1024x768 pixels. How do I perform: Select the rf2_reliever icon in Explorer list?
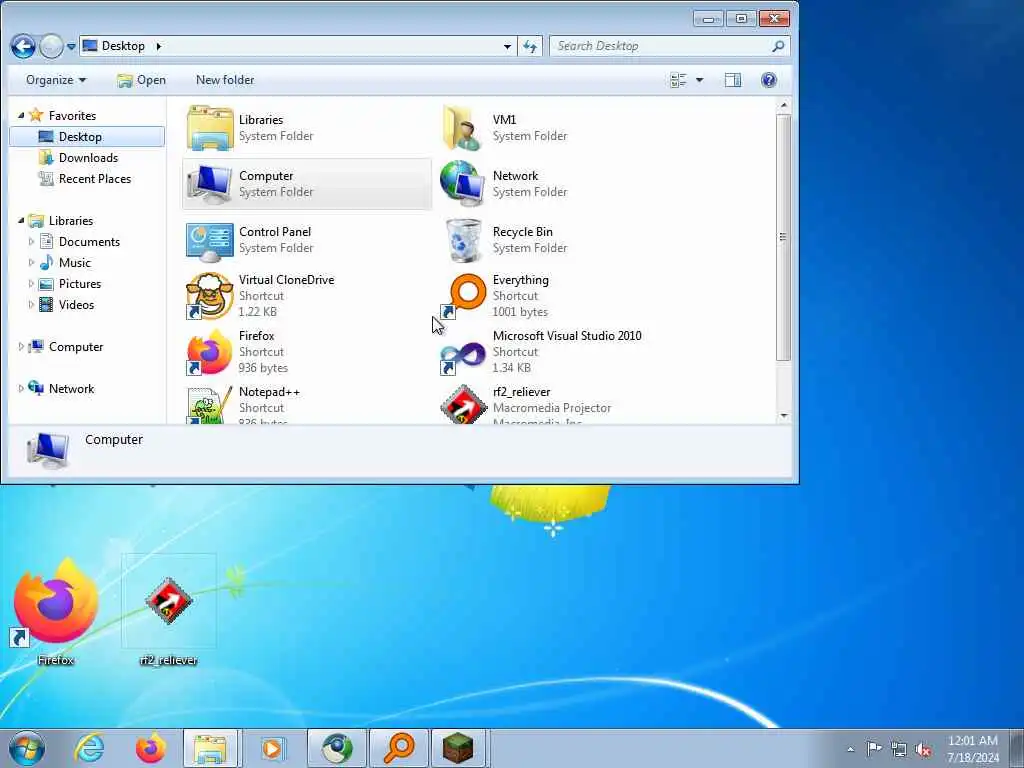[463, 405]
